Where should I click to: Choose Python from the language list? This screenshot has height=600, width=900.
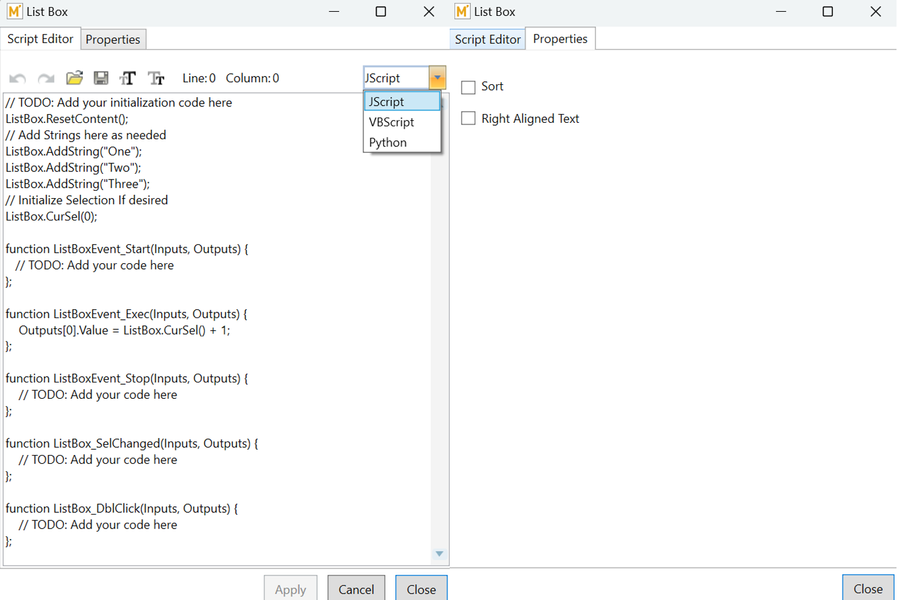[388, 143]
